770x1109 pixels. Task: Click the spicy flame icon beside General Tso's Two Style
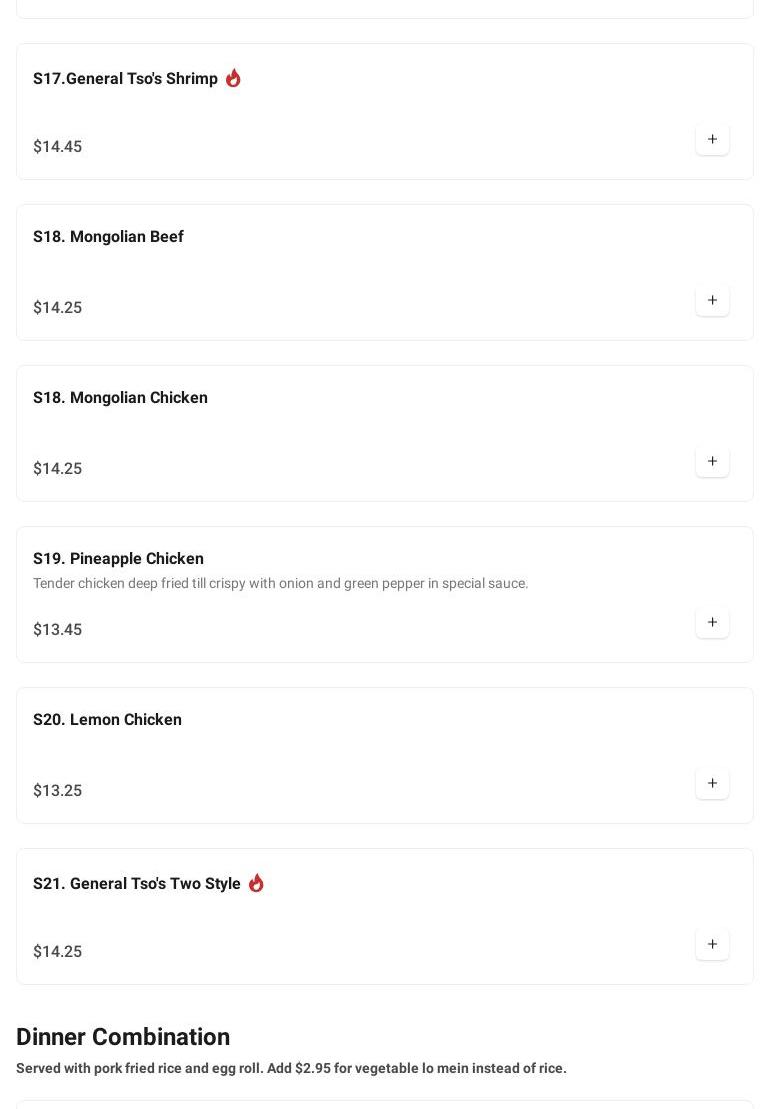256,883
